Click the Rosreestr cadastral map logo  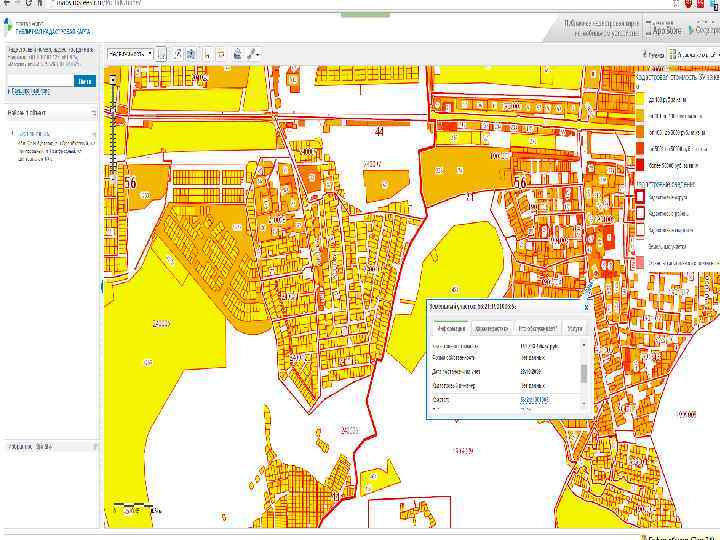pos(47,28)
